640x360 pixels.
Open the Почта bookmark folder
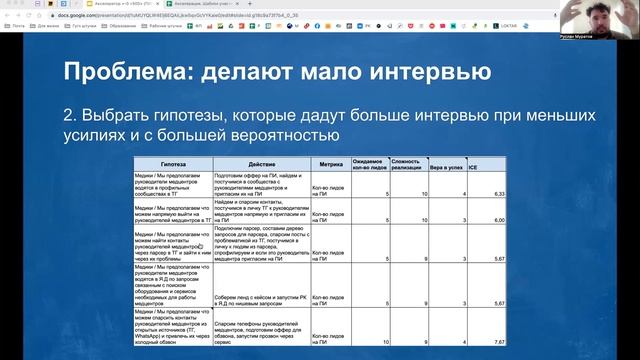[x=14, y=26]
